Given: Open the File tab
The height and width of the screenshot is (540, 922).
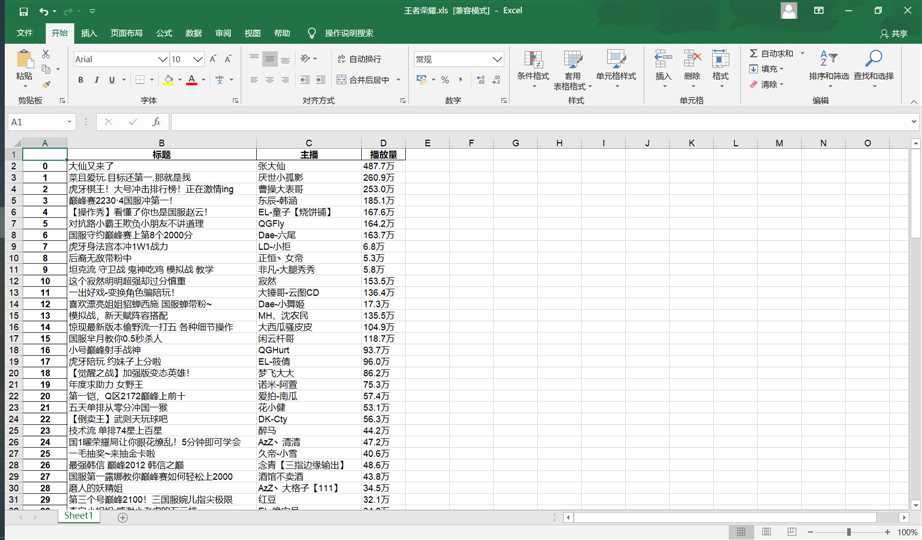Looking at the screenshot, I should pyautogui.click(x=24, y=33).
